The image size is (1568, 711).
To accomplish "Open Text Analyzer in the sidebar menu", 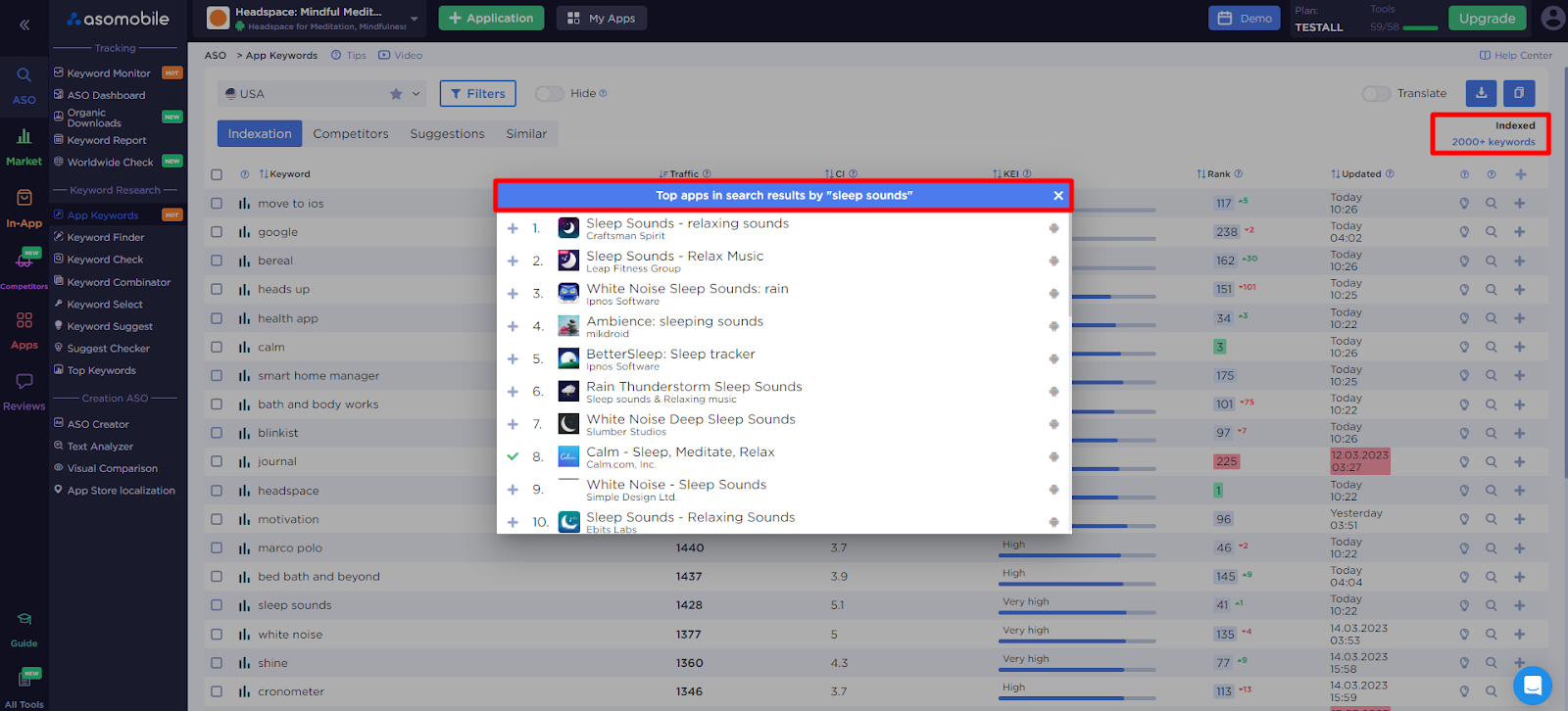I will click(100, 446).
